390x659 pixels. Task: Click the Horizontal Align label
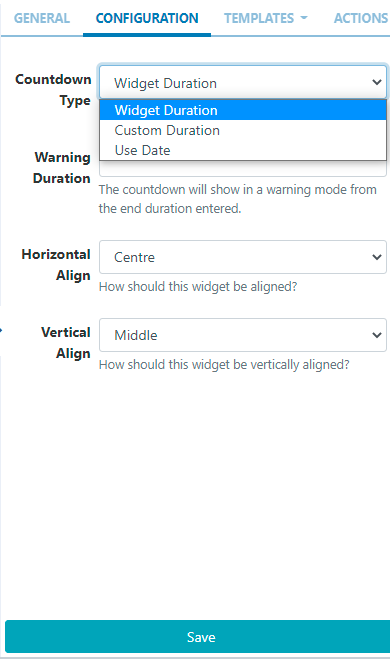(x=56, y=265)
